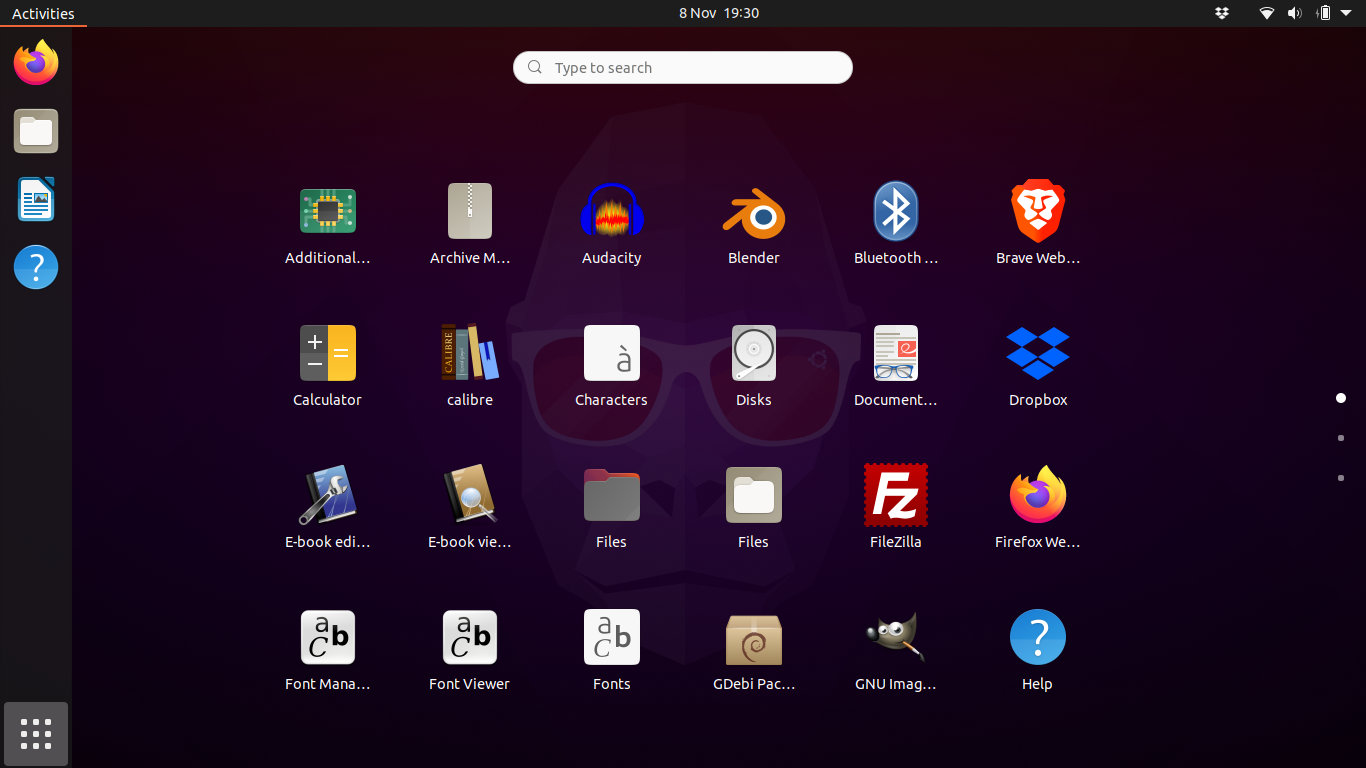Open the E-book editor
Viewport: 1366px width, 768px height.
[328, 508]
